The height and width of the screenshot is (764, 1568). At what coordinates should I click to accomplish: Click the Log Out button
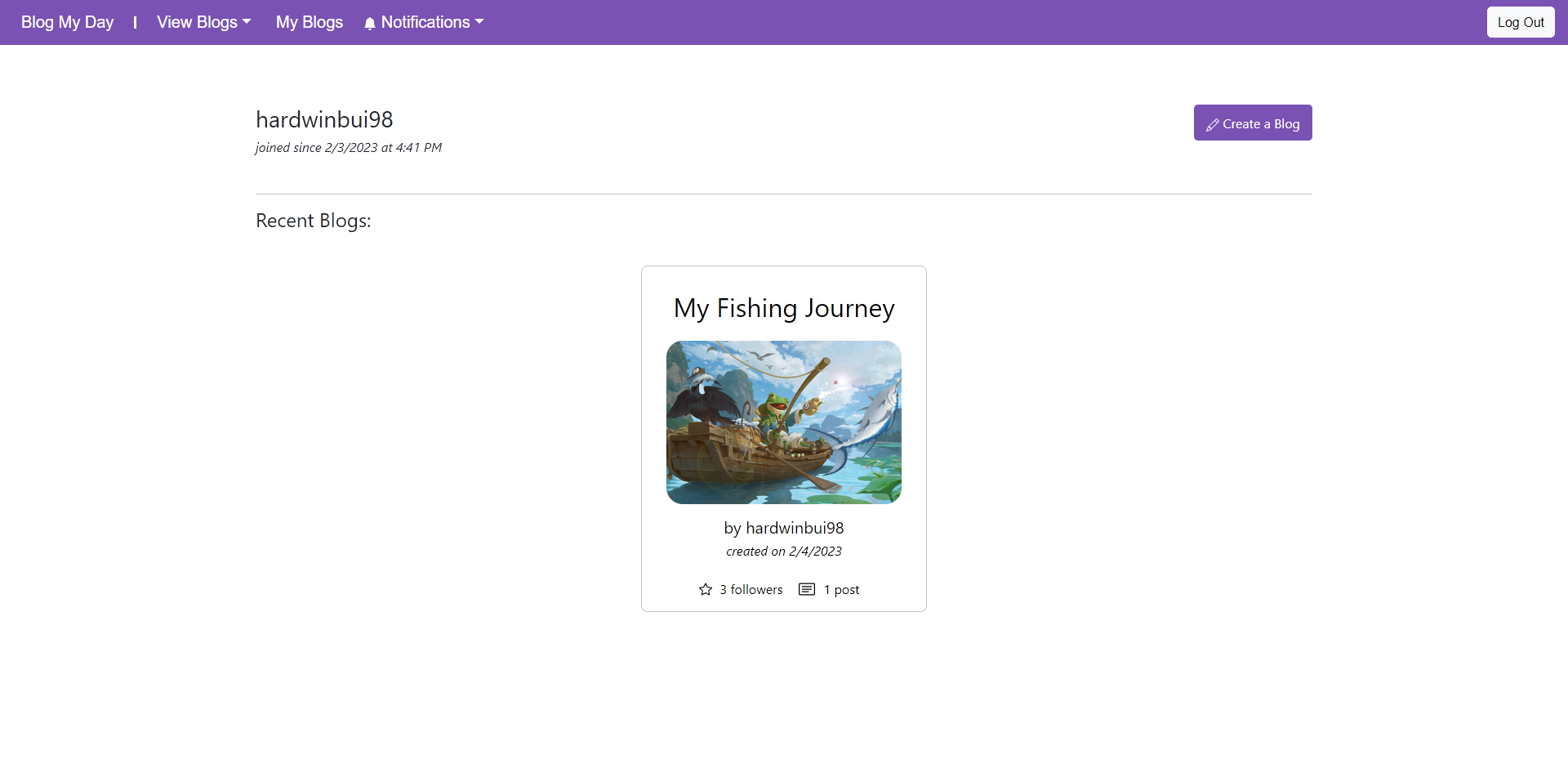click(x=1521, y=22)
